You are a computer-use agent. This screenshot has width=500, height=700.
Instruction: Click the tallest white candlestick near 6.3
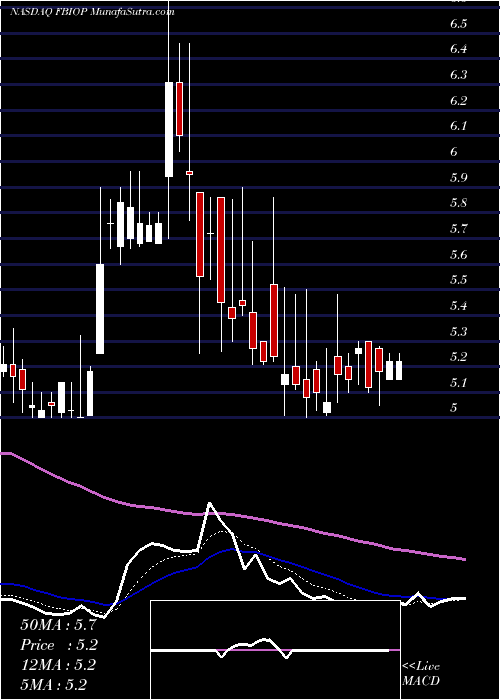[x=169, y=129]
